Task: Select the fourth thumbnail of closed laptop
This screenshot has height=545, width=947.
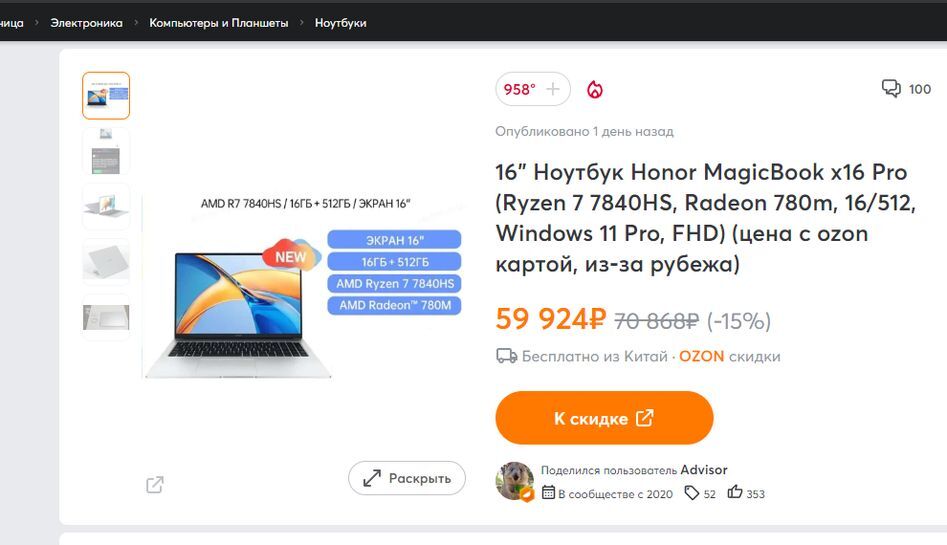Action: (x=106, y=262)
